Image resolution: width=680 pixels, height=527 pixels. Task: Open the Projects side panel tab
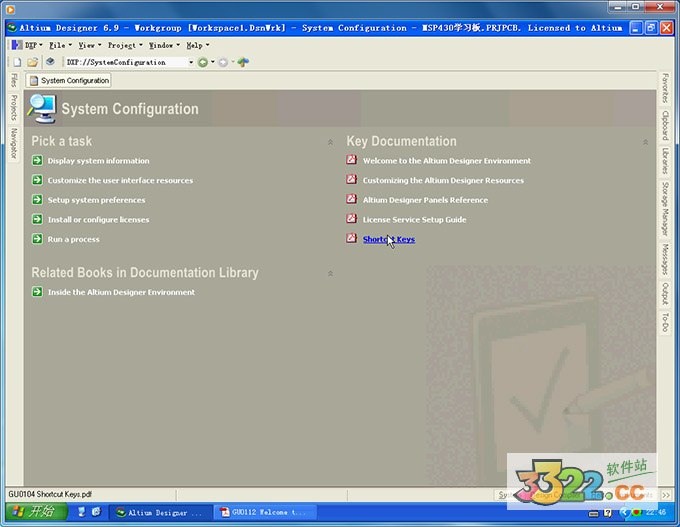click(14, 107)
